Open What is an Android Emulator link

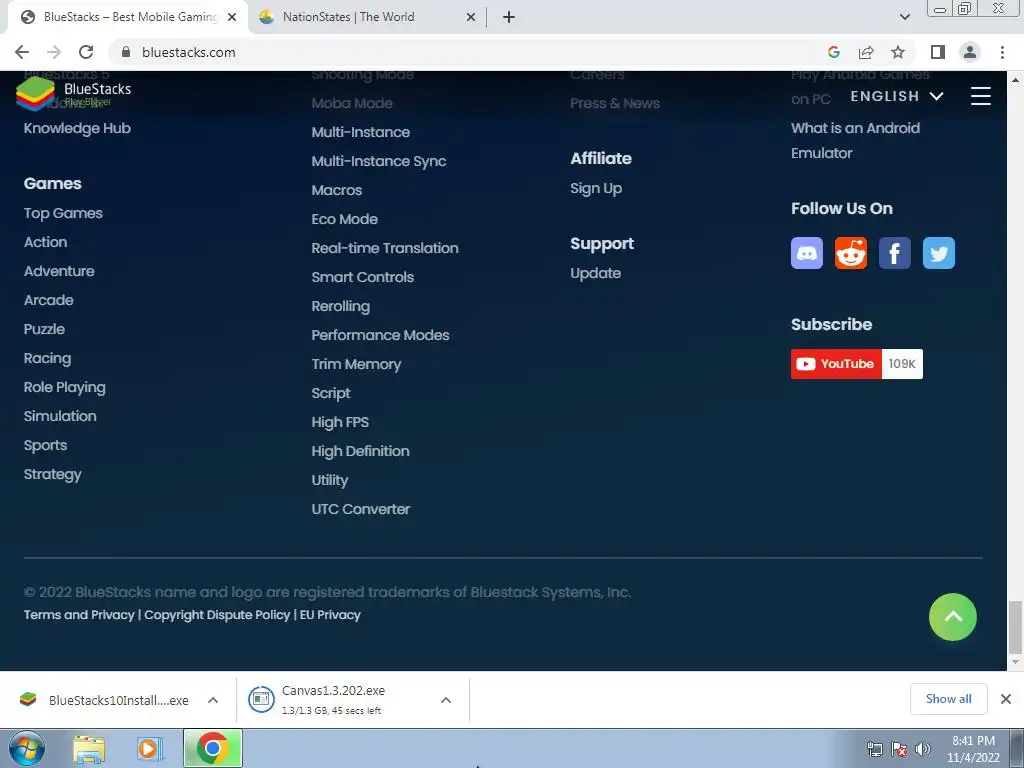click(855, 140)
